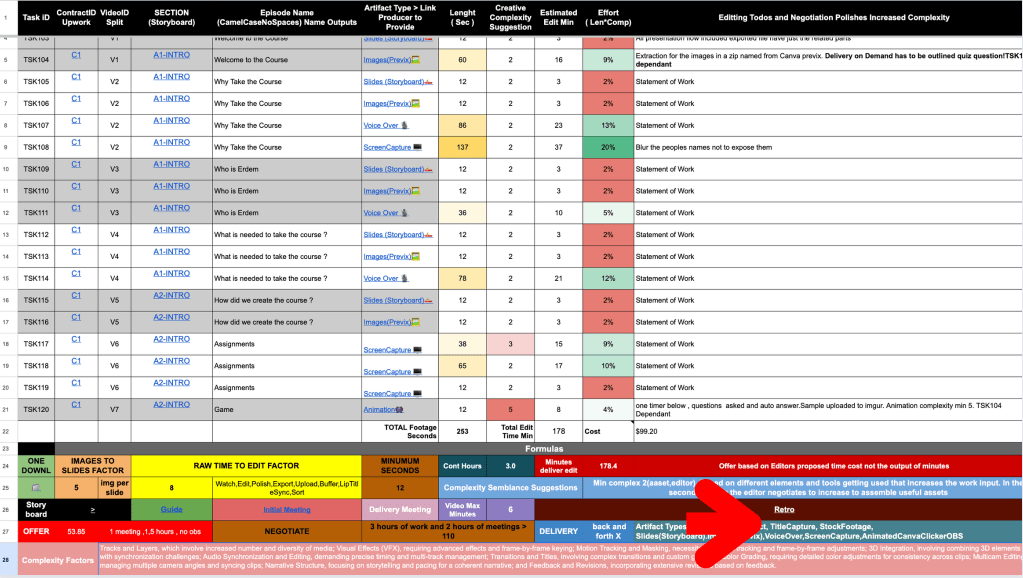The image size is (1023, 578).
Task: Click the monitor icon in the TSK117 ScreenCapture cell
Action: [x=418, y=350]
